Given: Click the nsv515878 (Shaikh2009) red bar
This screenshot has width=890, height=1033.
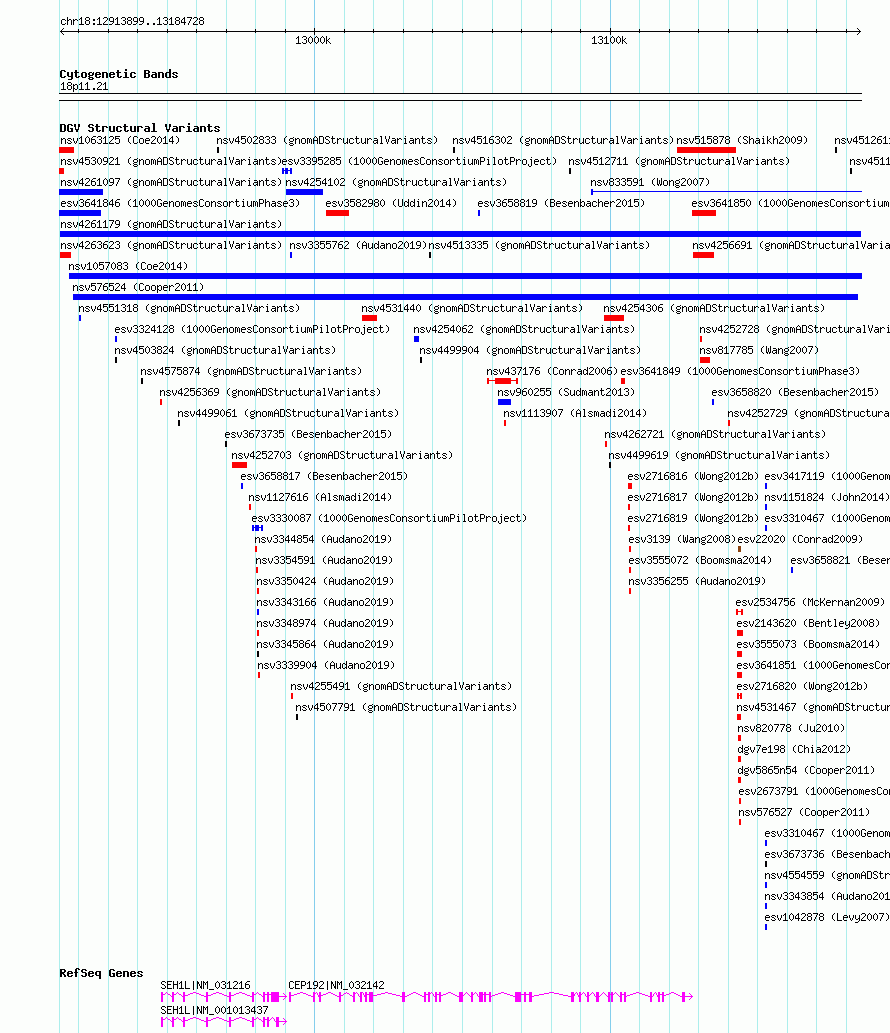Looking at the screenshot, I should [x=706, y=150].
